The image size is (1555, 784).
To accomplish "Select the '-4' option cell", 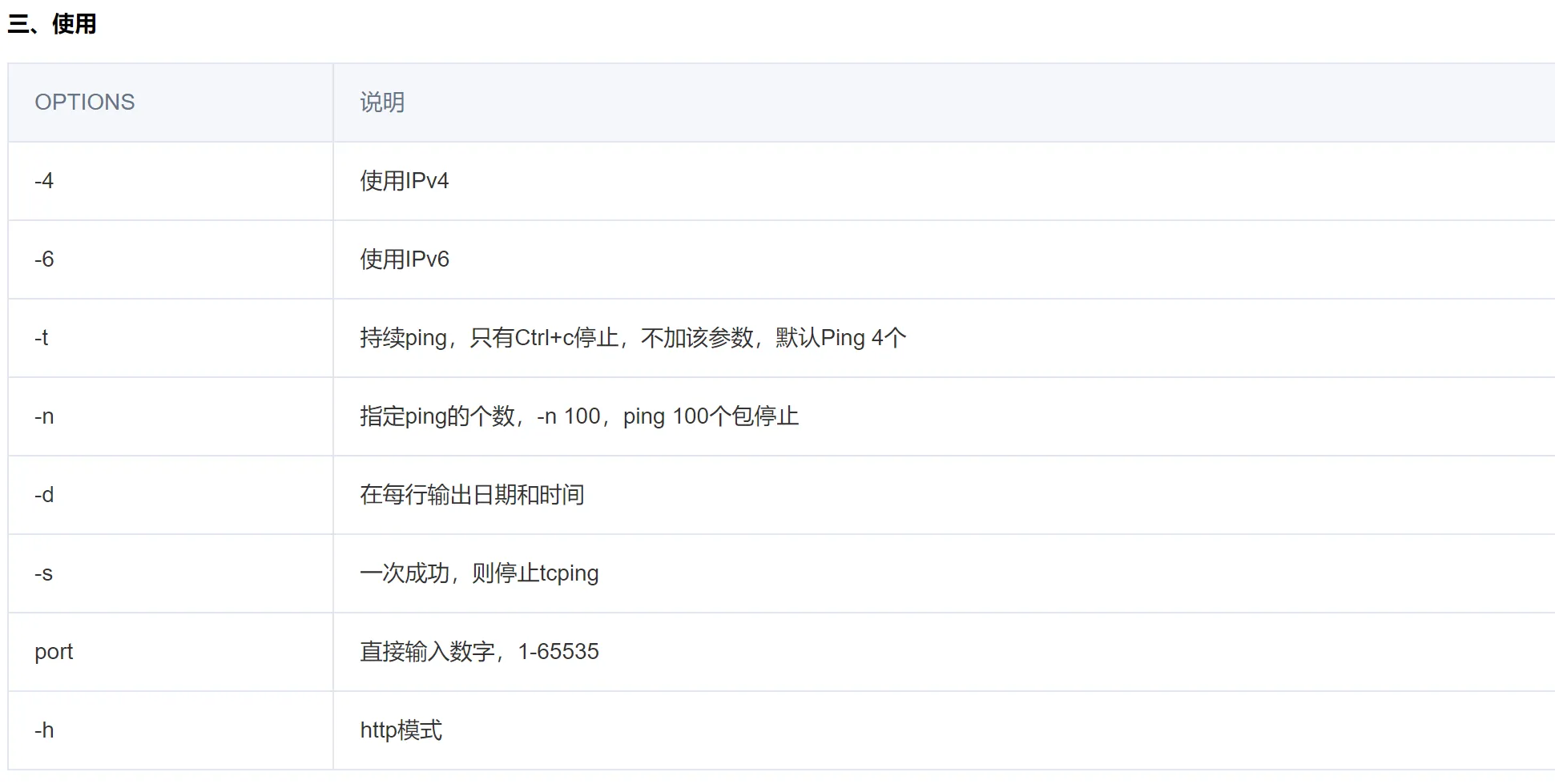I will (44, 181).
